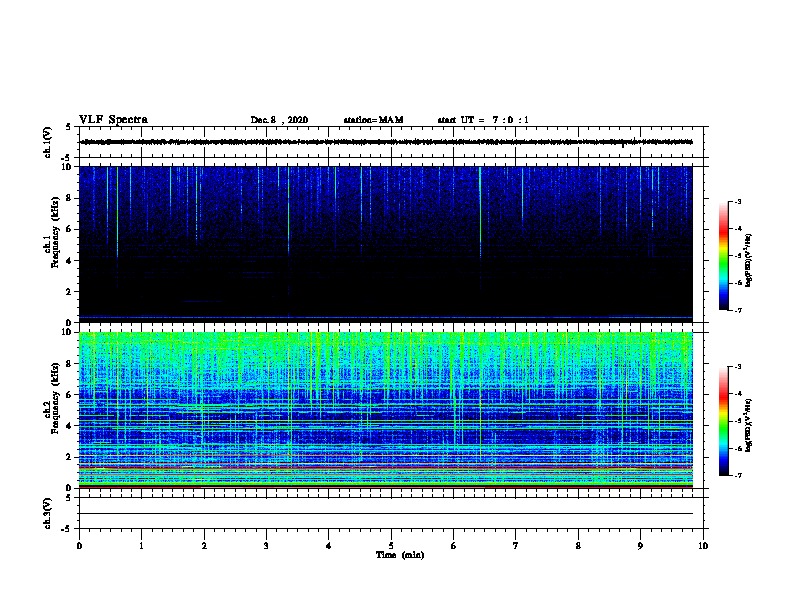The image size is (792, 612).
Task: Click the time axis tick label "10"
Action: [x=703, y=546]
